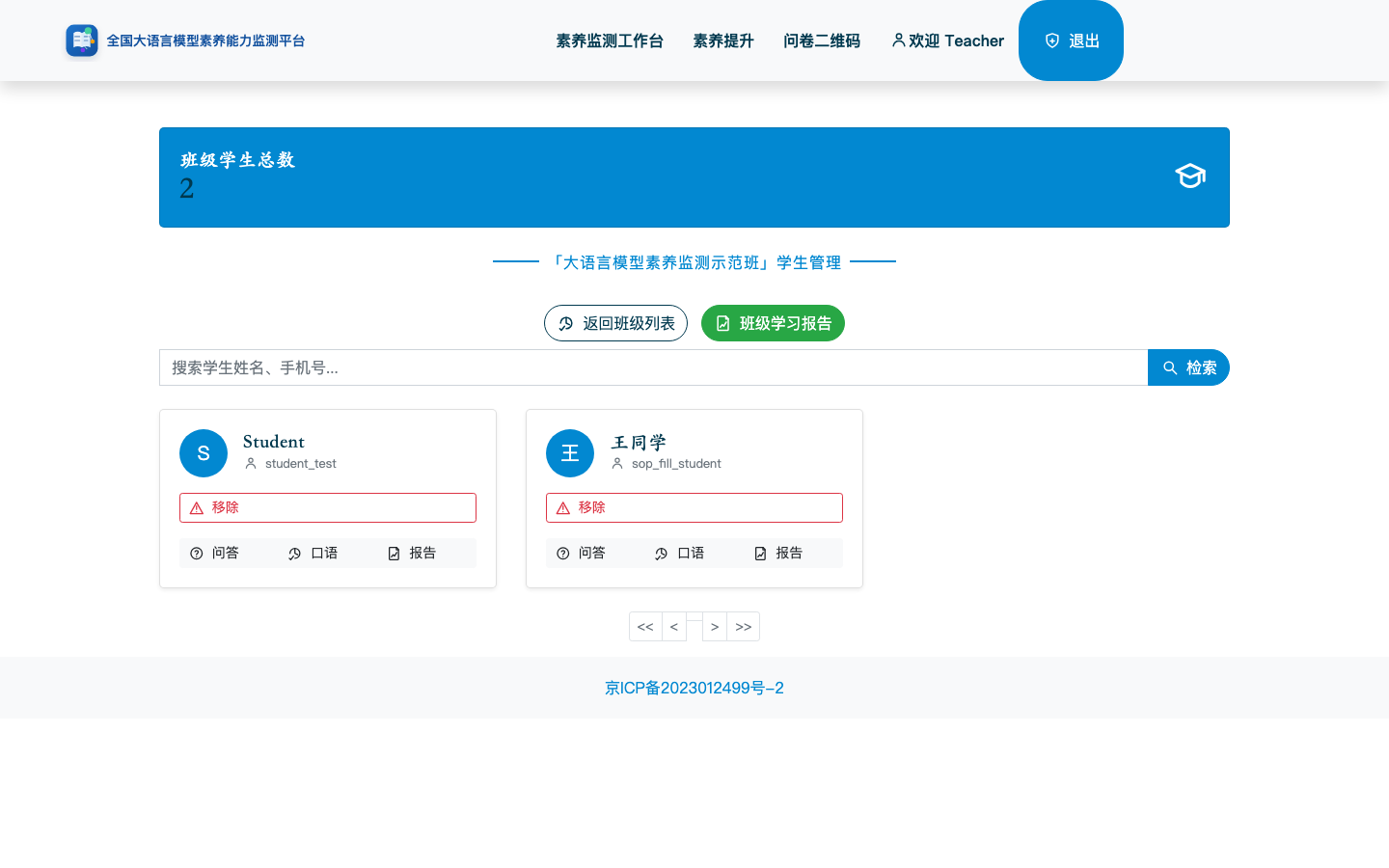Open the 问卷二维码 menu item
Screen dimensions: 1389x868
(822, 41)
